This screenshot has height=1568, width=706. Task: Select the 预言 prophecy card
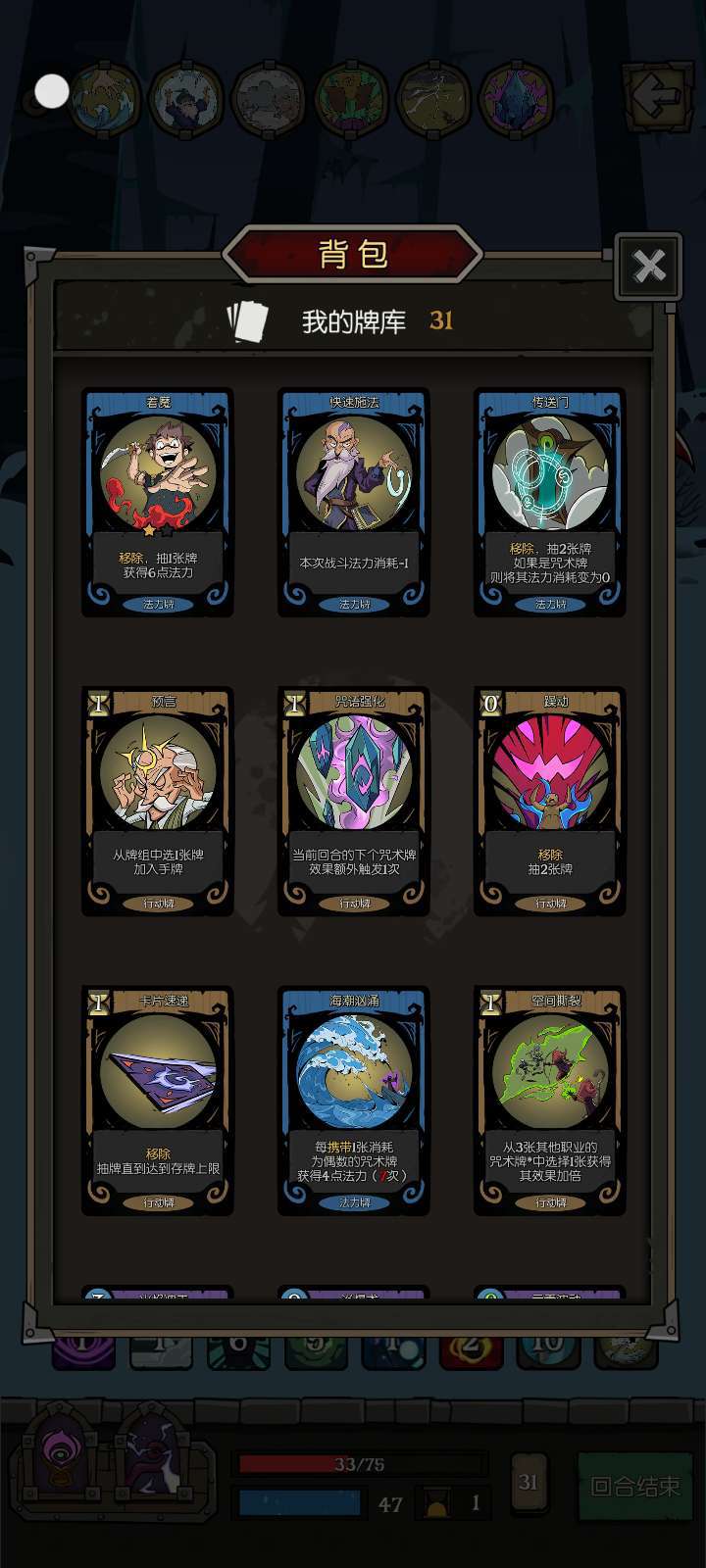(158, 802)
